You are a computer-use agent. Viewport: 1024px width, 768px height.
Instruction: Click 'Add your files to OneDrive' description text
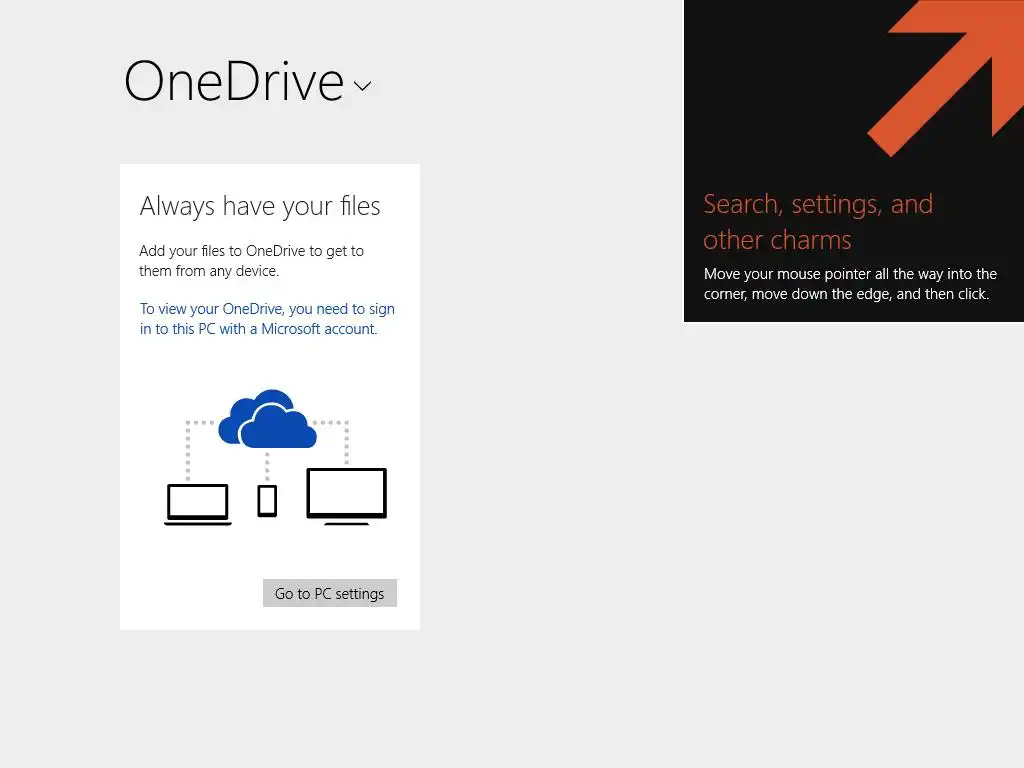point(251,261)
